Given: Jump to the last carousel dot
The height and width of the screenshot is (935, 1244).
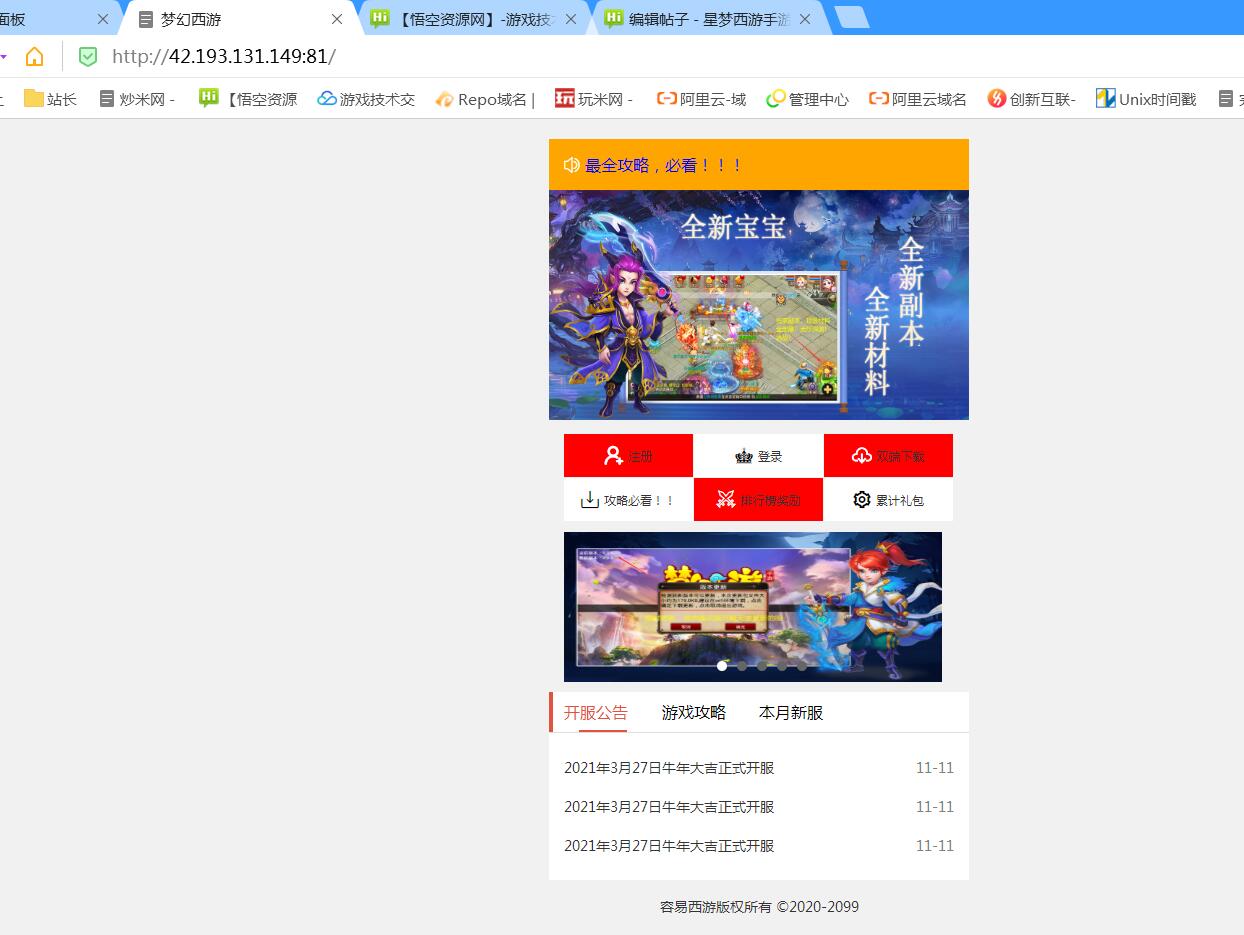Looking at the screenshot, I should pyautogui.click(x=802, y=666).
